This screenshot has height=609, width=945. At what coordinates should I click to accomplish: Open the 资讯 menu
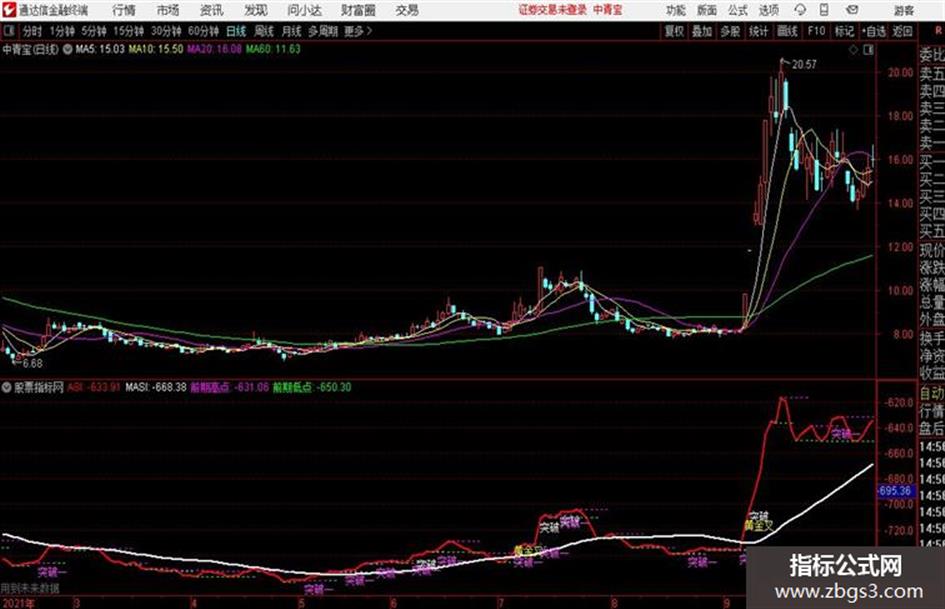pyautogui.click(x=211, y=10)
